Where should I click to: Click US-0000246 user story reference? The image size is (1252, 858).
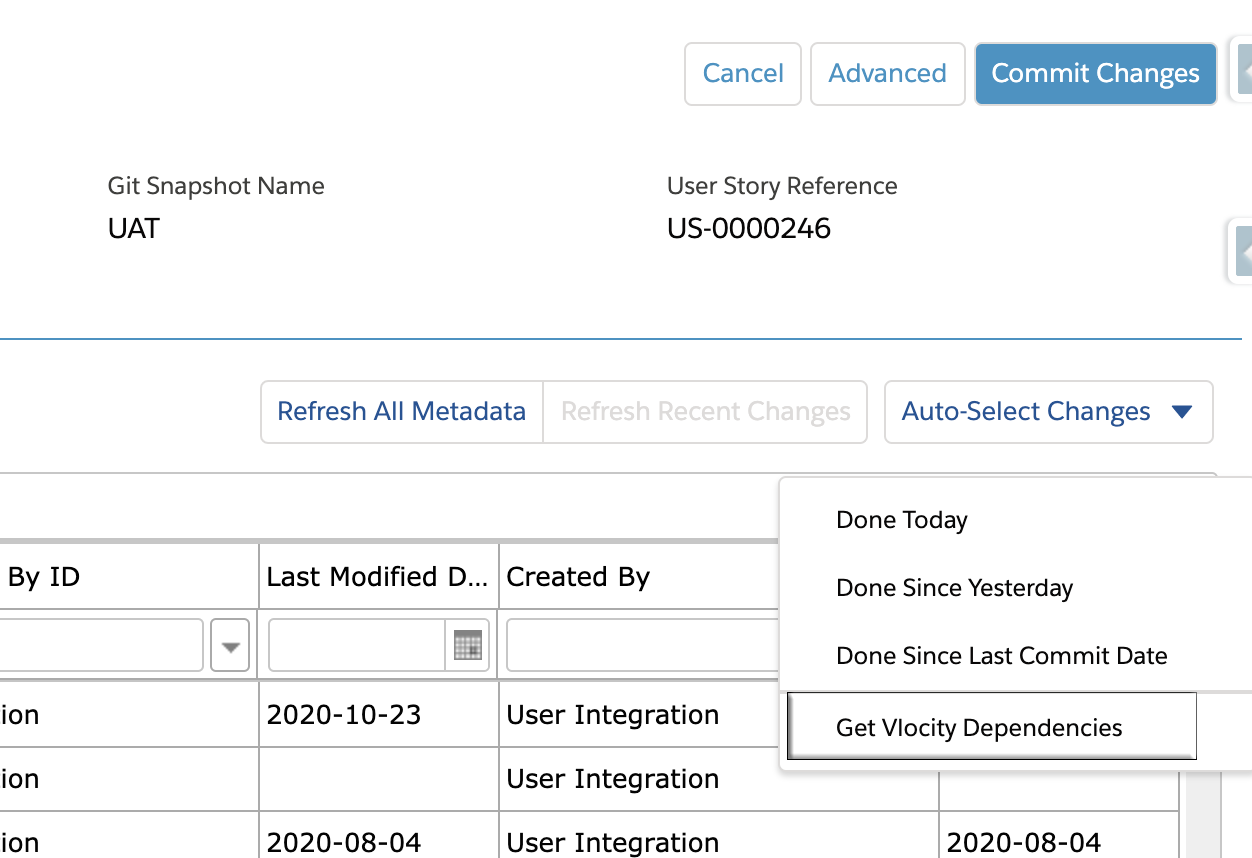coord(749,229)
